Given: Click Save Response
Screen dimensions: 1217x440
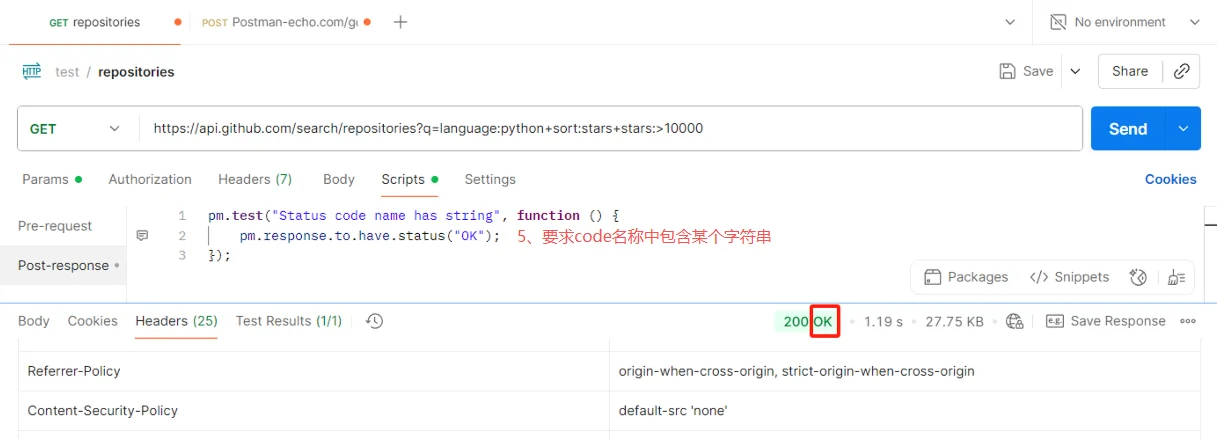Looking at the screenshot, I should pyautogui.click(x=1106, y=321).
